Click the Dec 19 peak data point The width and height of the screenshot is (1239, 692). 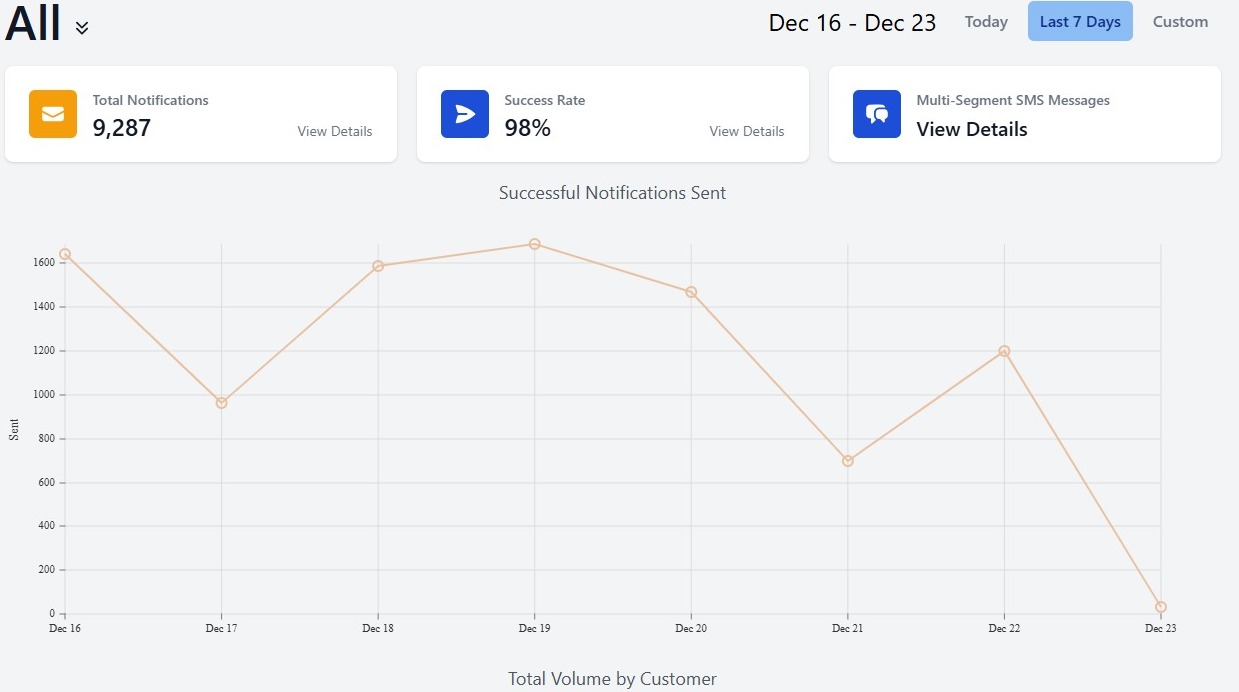(x=535, y=244)
